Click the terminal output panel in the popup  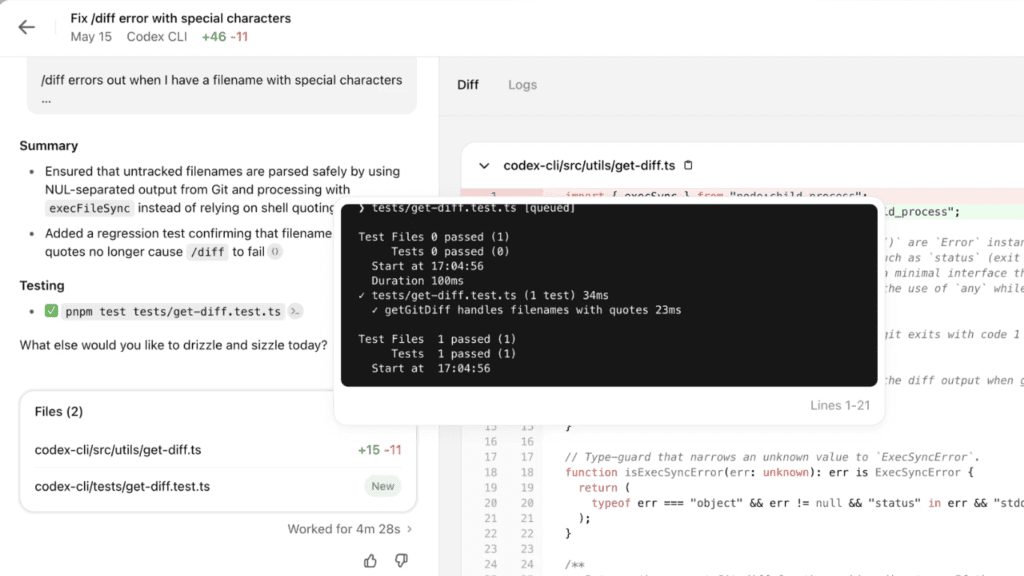[x=609, y=295]
